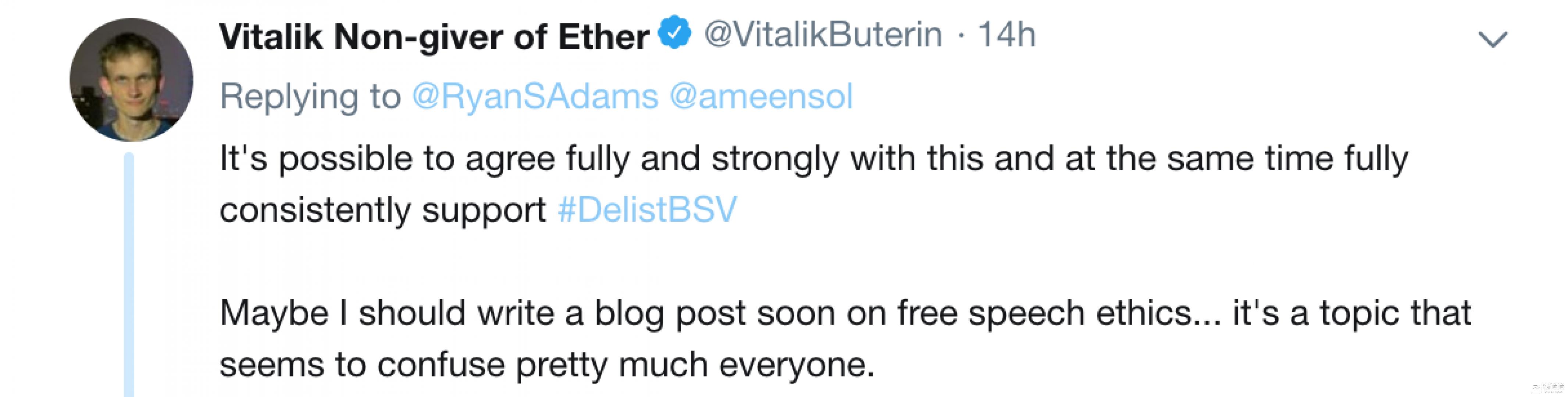
Task: Click the words "consistently support"
Action: coord(382,210)
